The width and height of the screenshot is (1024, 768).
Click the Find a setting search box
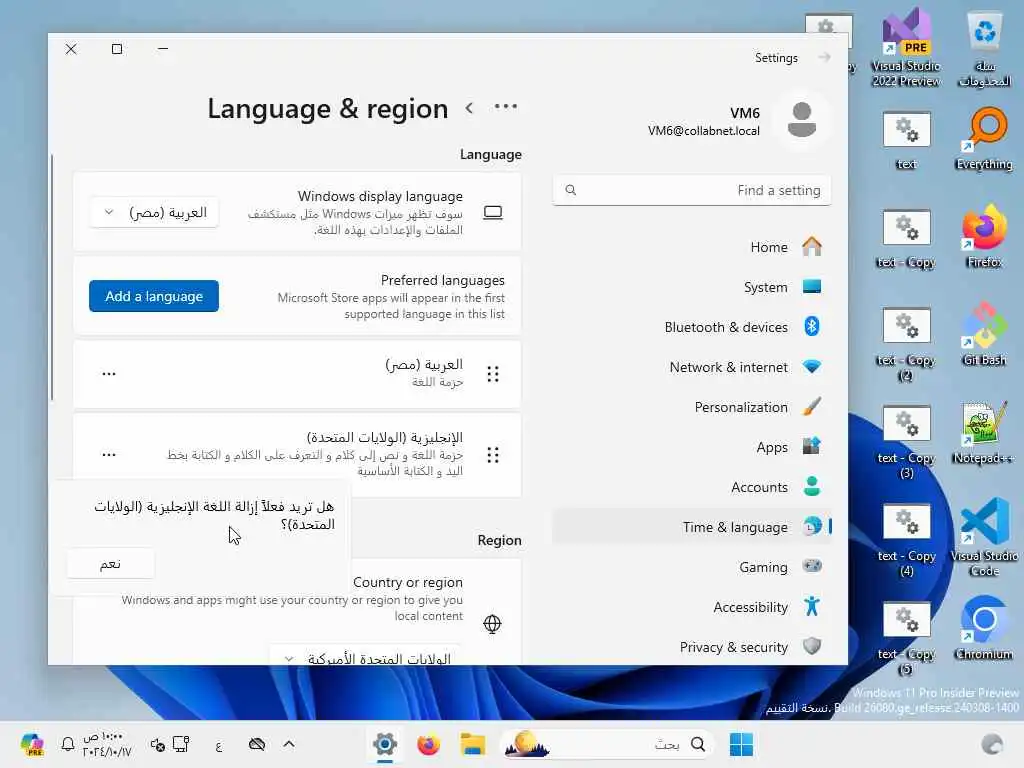point(692,190)
